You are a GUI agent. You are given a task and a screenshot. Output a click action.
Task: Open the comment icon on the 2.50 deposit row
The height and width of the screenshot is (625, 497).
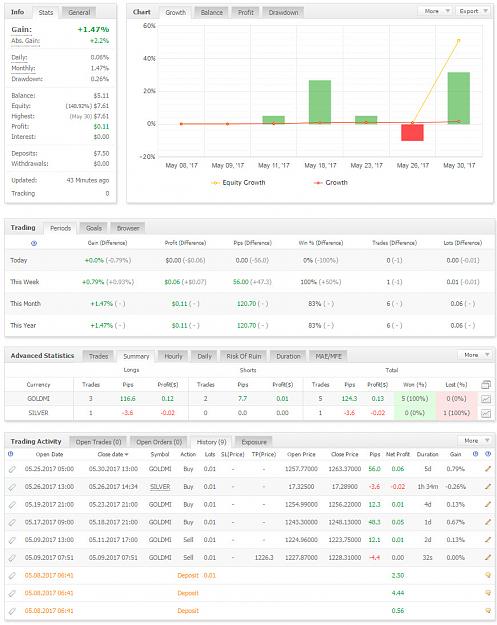488,575
